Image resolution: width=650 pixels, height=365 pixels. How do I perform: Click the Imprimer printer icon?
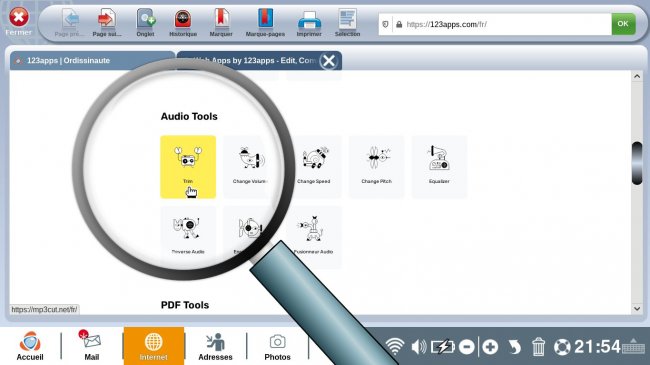click(309, 24)
